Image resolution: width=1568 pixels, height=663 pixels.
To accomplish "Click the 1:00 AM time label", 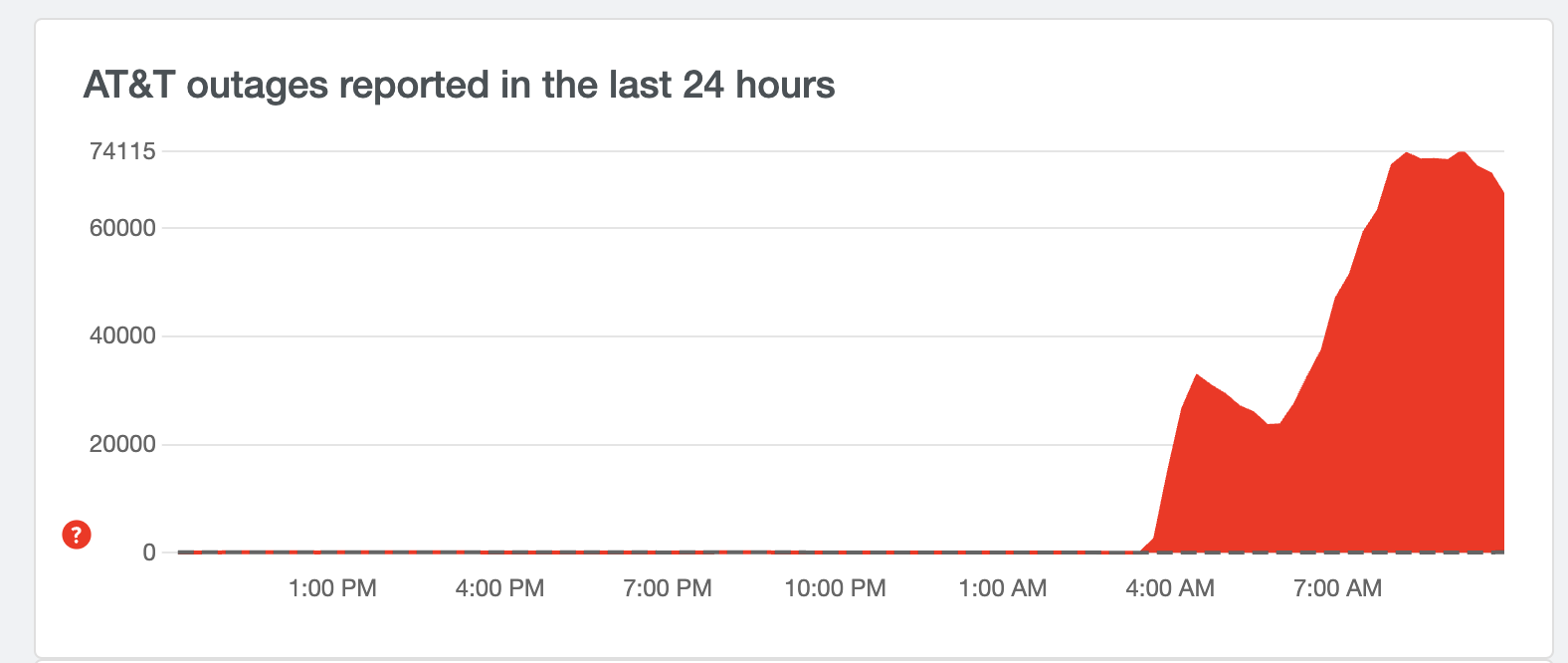I will click(1002, 588).
